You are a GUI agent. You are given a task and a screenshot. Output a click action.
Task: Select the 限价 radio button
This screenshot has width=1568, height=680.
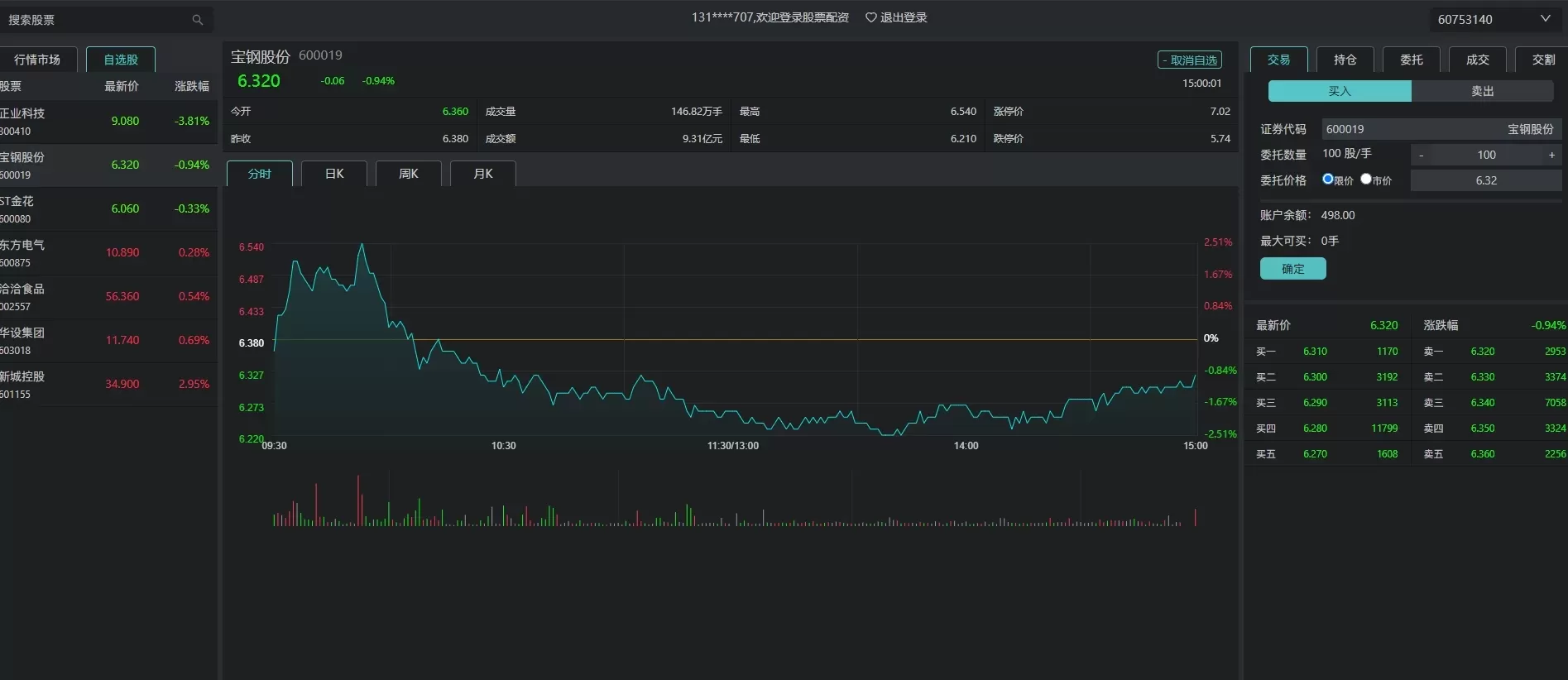[1327, 179]
